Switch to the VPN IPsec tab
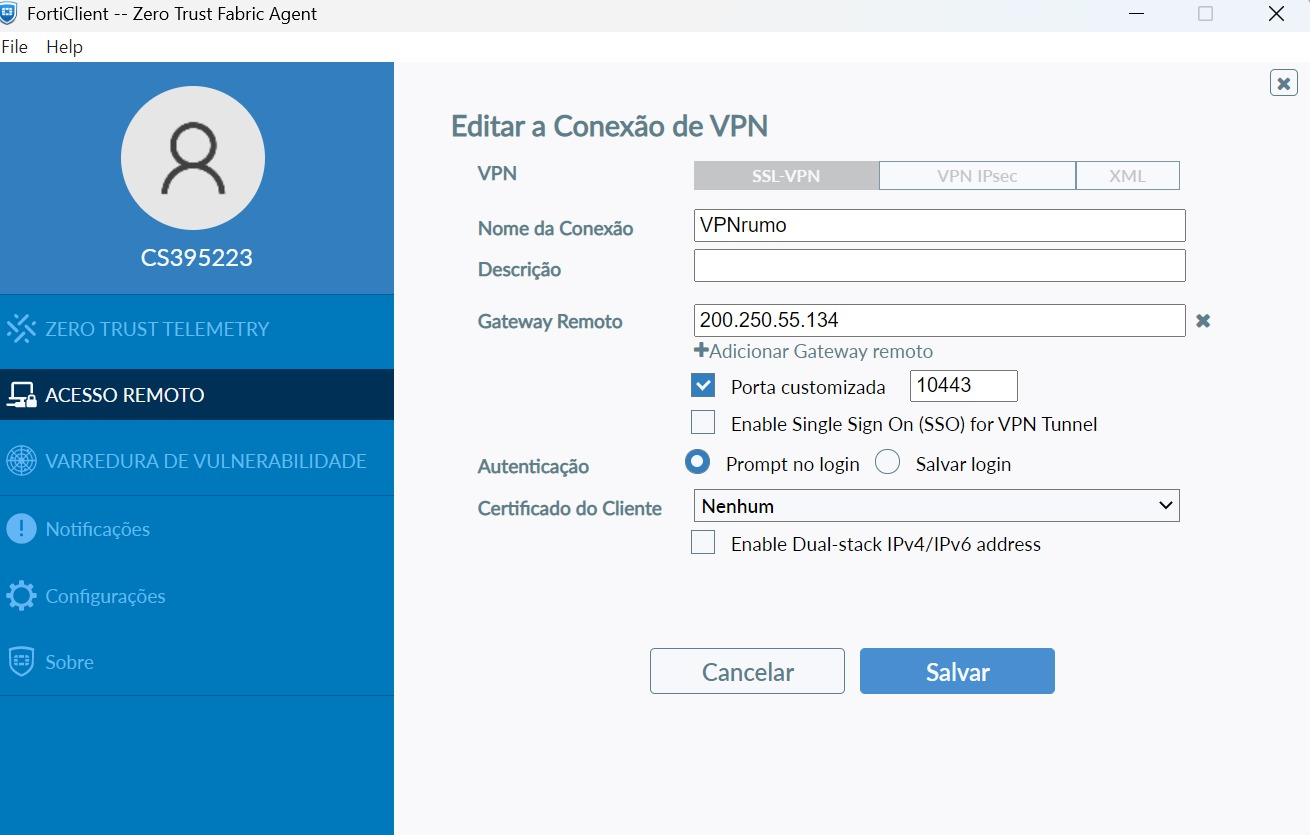This screenshot has height=835, width=1310. [977, 176]
